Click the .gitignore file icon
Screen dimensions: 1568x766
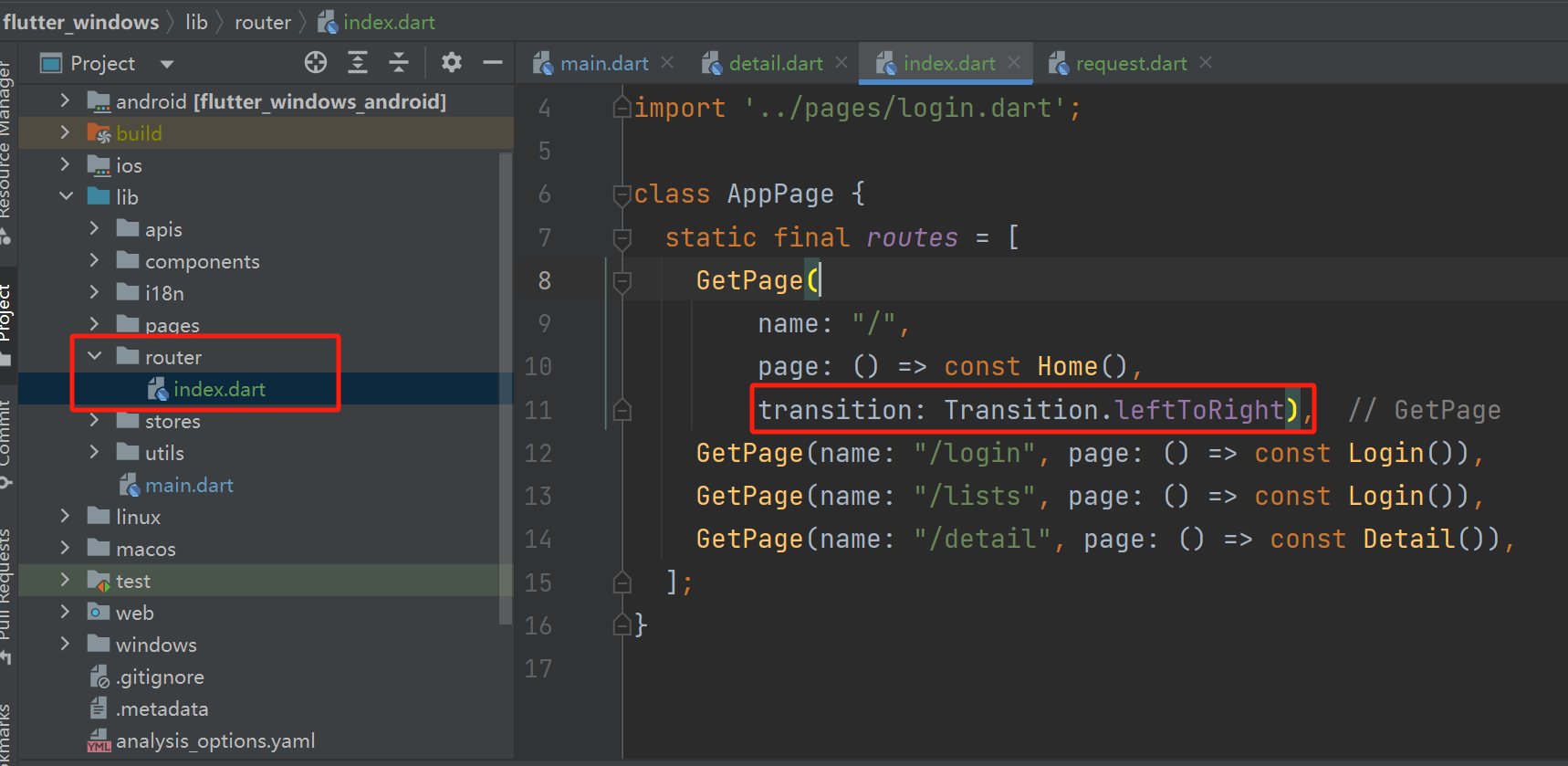(99, 677)
